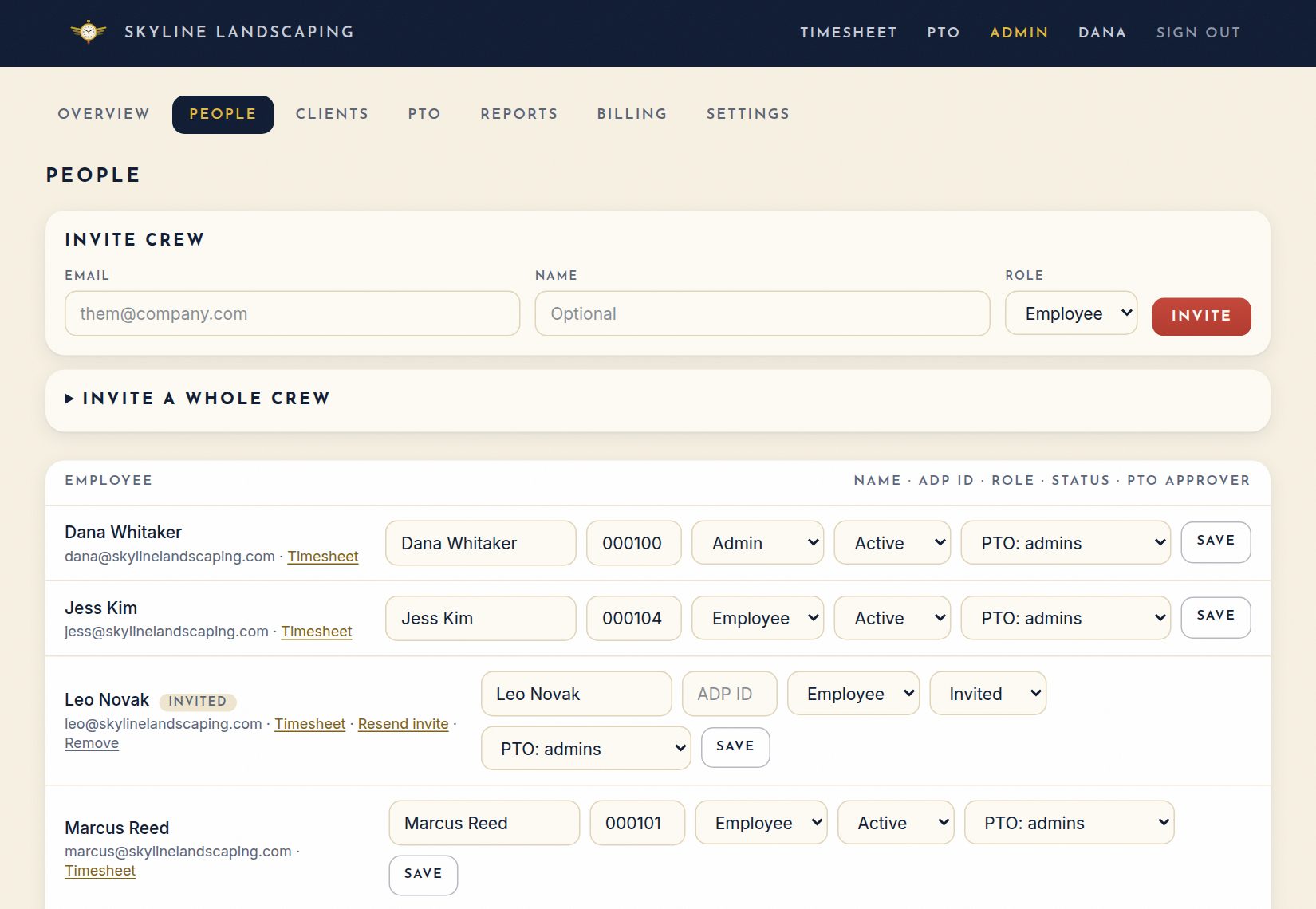Image resolution: width=1316 pixels, height=909 pixels.
Task: Open Leo Novak's Invited status dropdown
Action: click(988, 694)
